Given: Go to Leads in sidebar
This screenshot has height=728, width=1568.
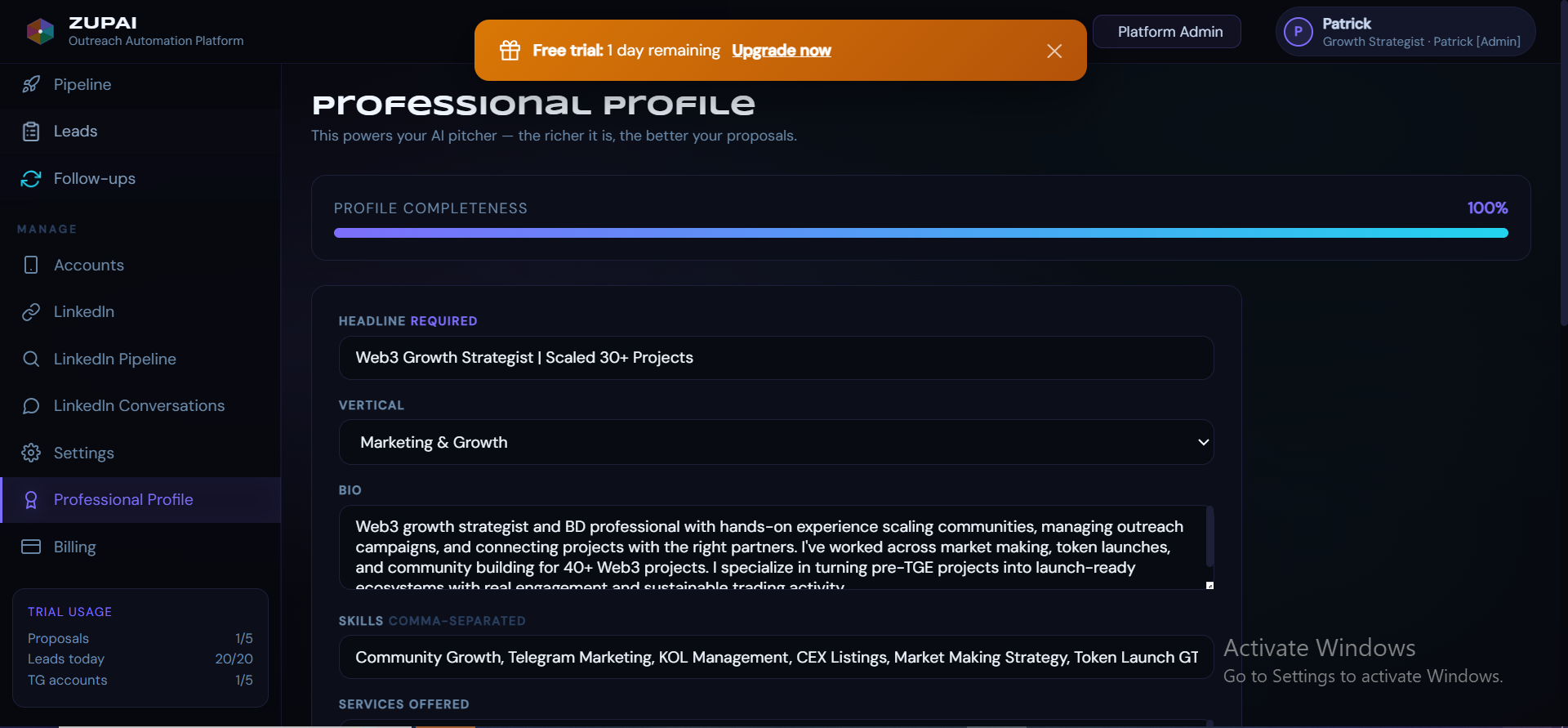Looking at the screenshot, I should [140, 132].
